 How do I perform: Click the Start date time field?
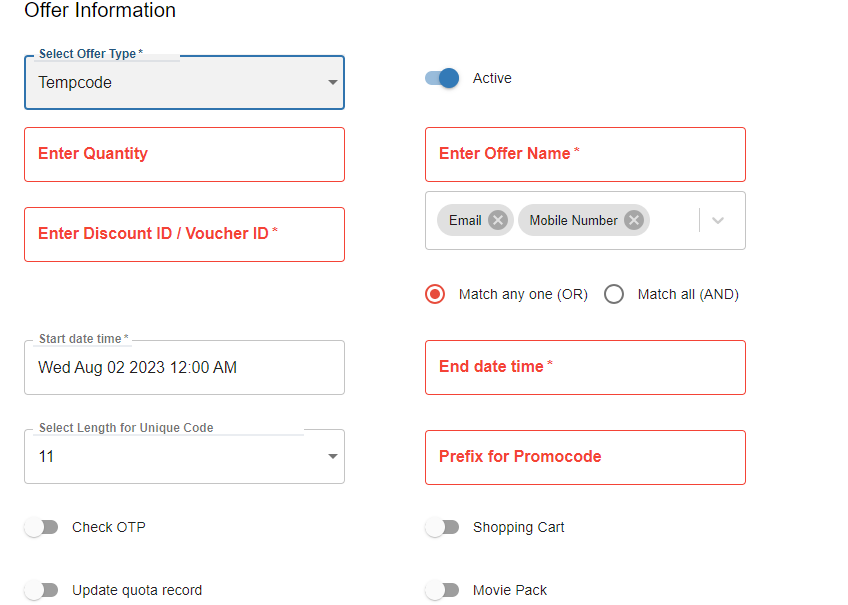[184, 368]
